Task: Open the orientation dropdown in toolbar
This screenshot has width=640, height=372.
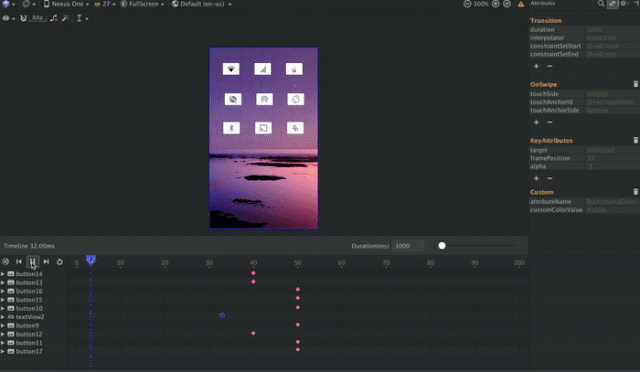Action: (x=29, y=4)
